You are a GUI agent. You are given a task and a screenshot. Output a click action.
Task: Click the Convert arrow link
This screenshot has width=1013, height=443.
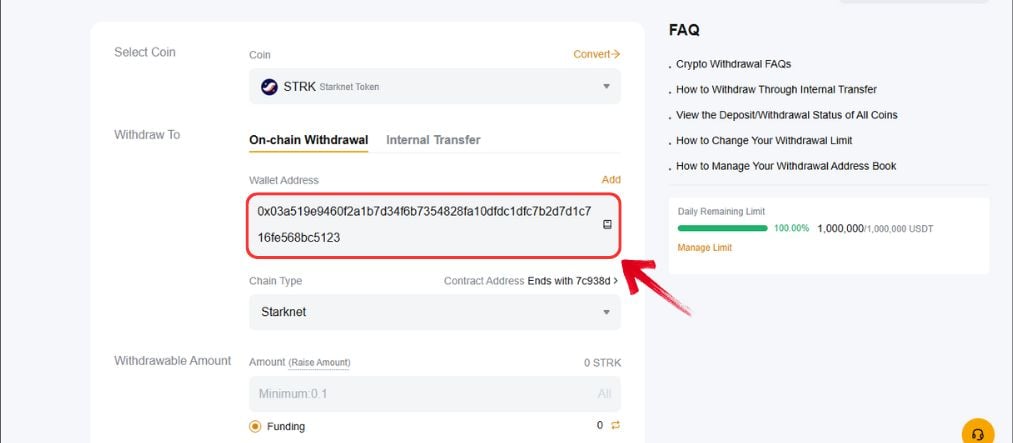(x=597, y=54)
